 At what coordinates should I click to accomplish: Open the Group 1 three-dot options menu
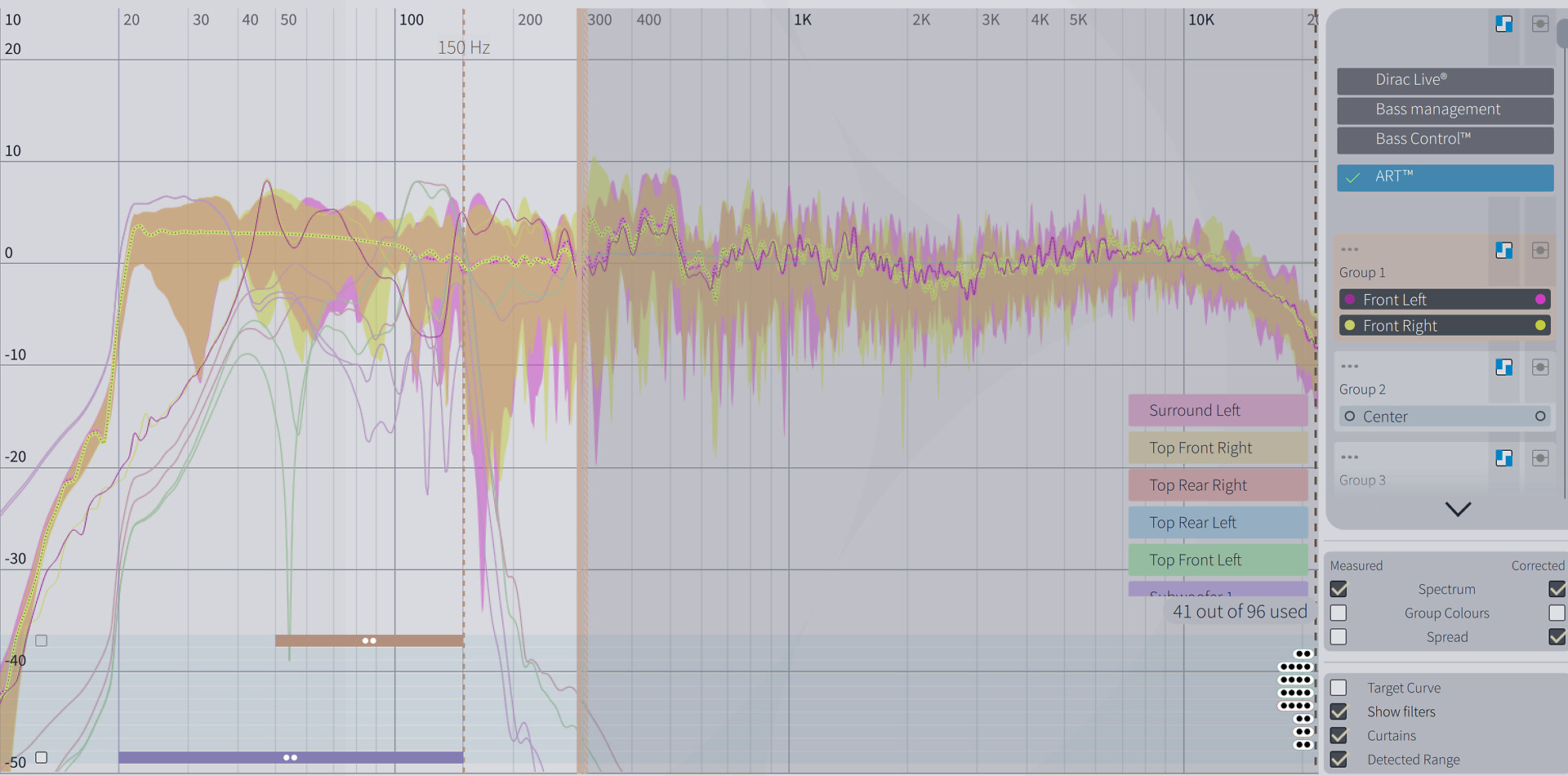pyautogui.click(x=1349, y=250)
